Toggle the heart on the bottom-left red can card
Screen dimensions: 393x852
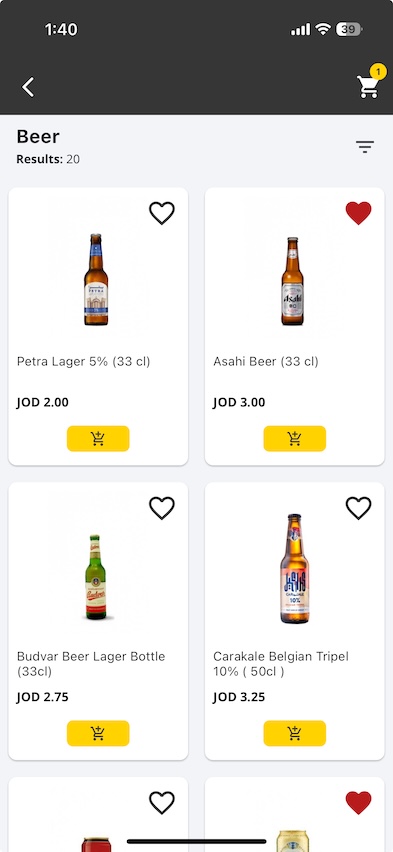coord(162,803)
